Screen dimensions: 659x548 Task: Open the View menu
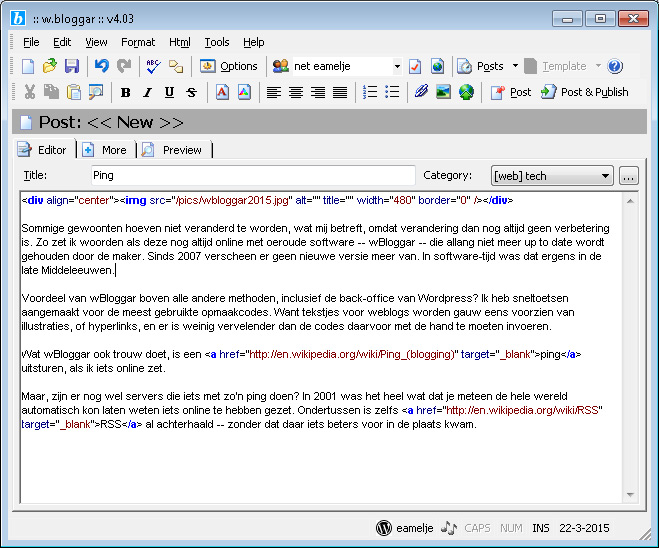[96, 42]
